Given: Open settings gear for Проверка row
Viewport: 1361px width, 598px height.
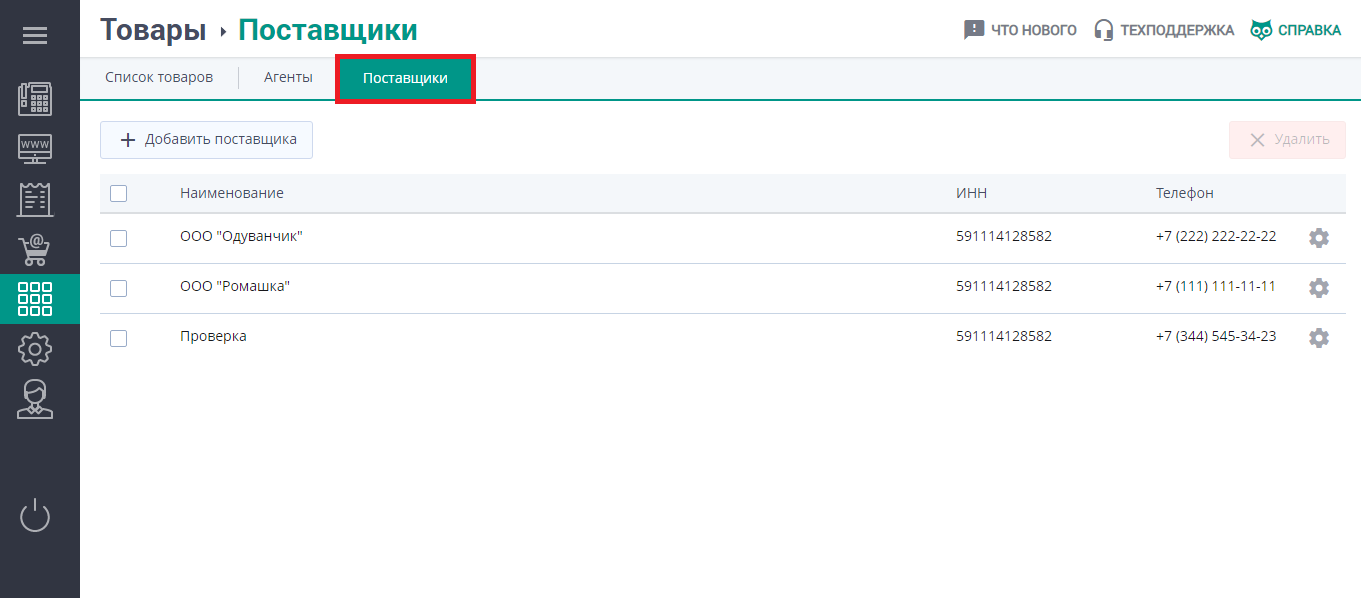Looking at the screenshot, I should pos(1319,338).
